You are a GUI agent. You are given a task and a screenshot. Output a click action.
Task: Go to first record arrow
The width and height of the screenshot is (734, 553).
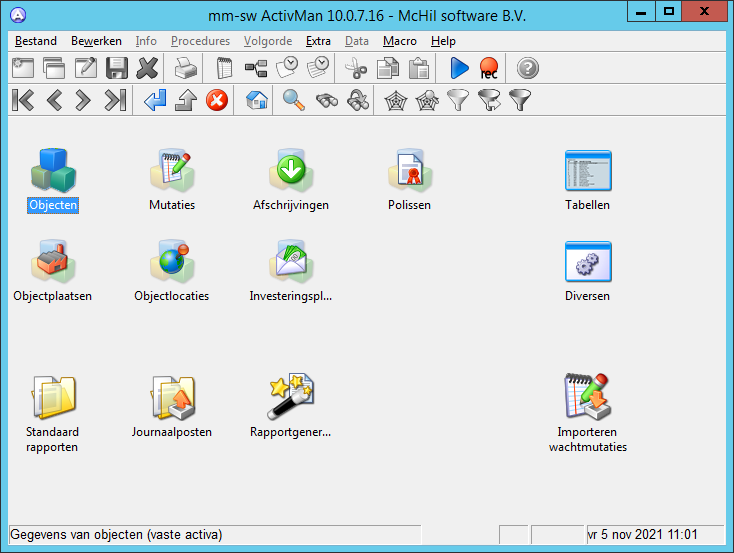23,100
